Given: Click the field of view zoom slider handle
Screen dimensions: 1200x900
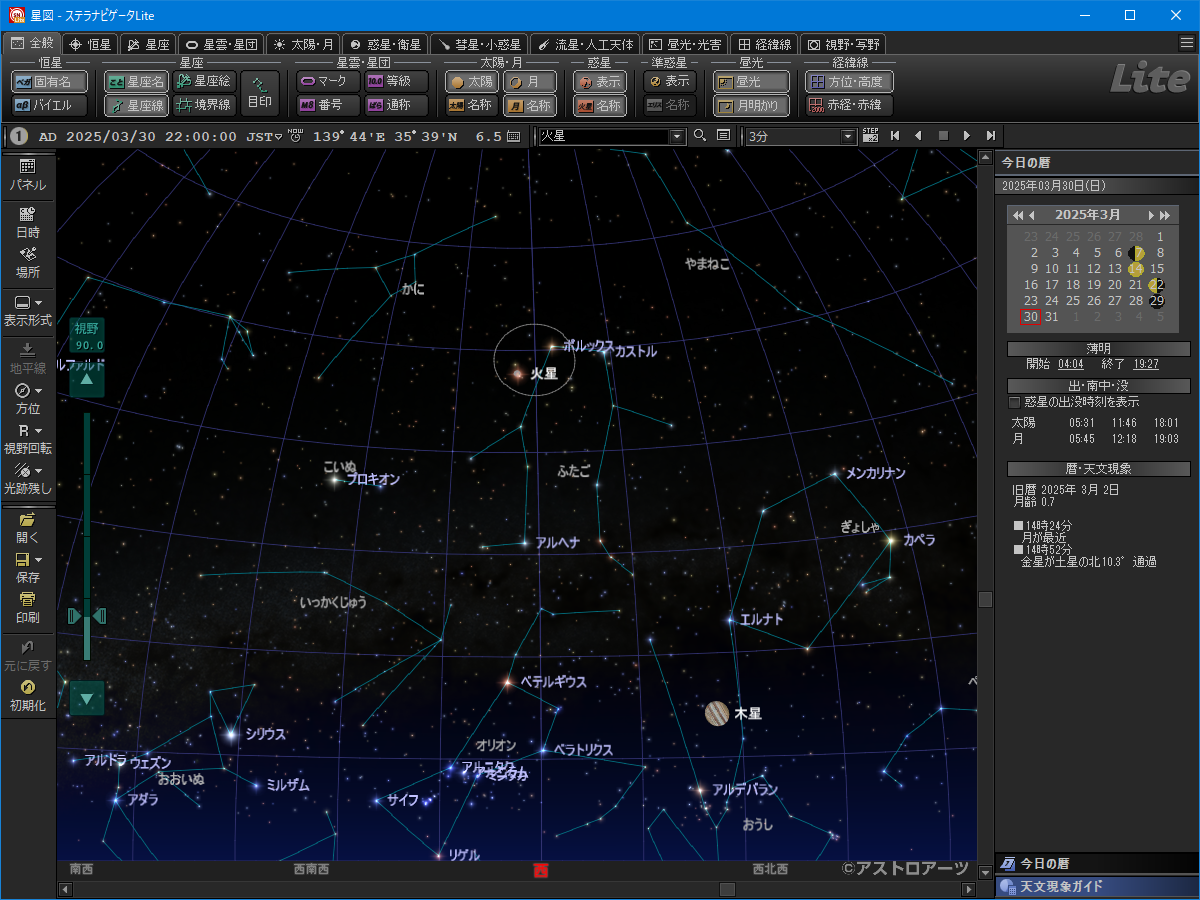Looking at the screenshot, I should [87, 616].
